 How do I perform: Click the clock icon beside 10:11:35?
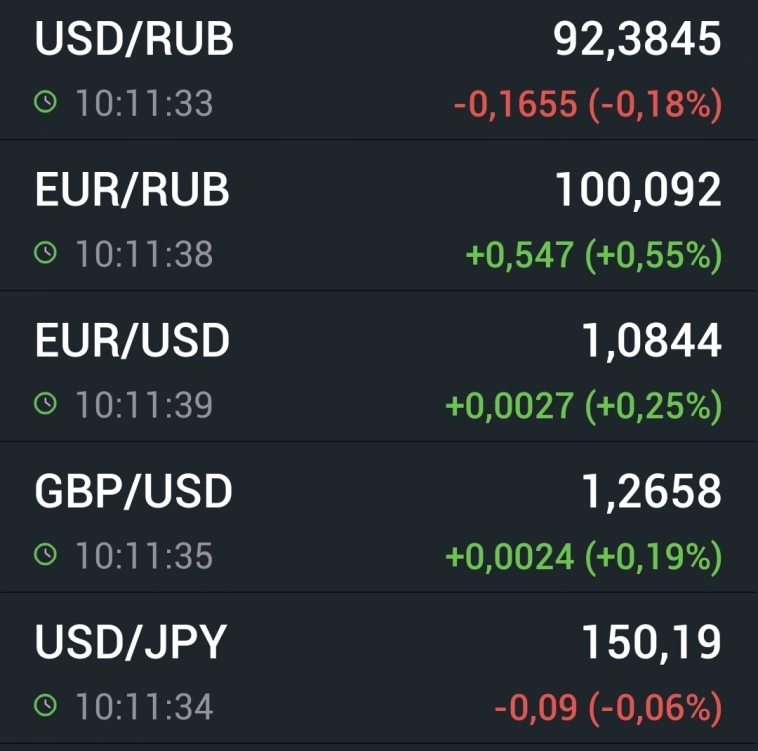[x=45, y=555]
